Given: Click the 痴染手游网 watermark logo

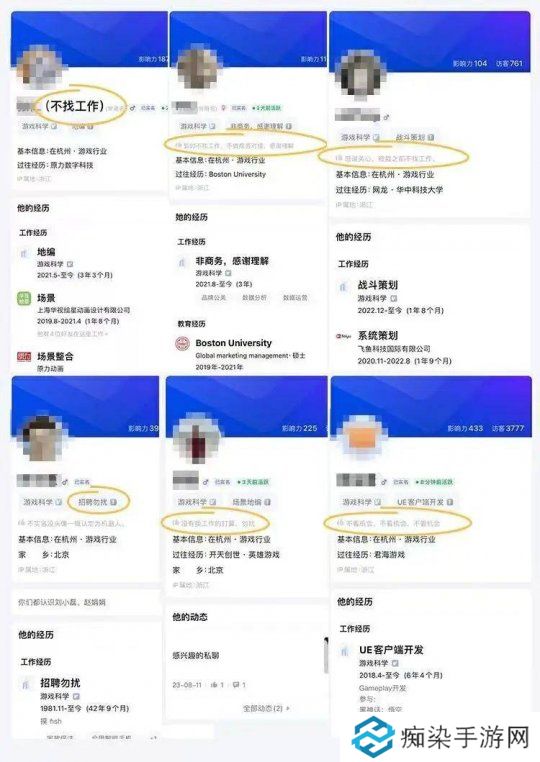Looking at the screenshot, I should pyautogui.click(x=372, y=737).
